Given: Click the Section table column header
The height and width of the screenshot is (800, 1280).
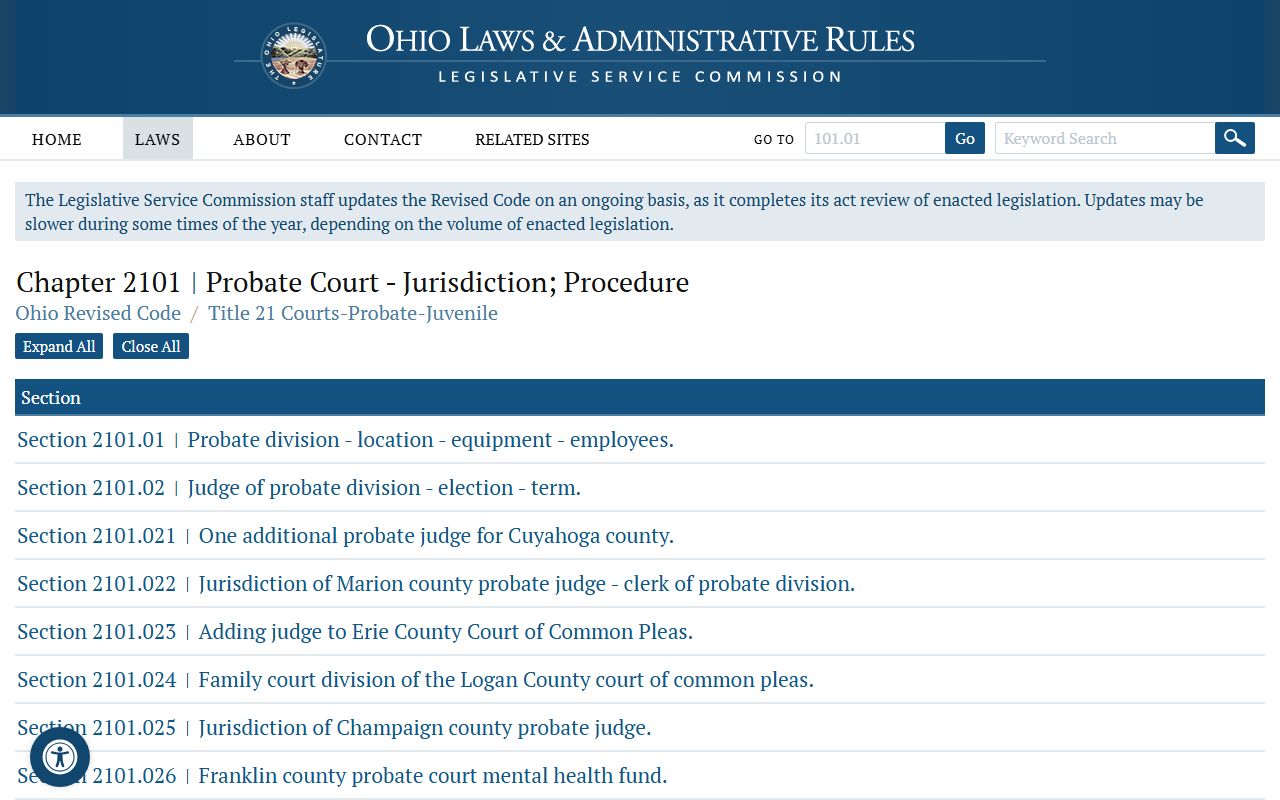Looking at the screenshot, I should [x=640, y=397].
